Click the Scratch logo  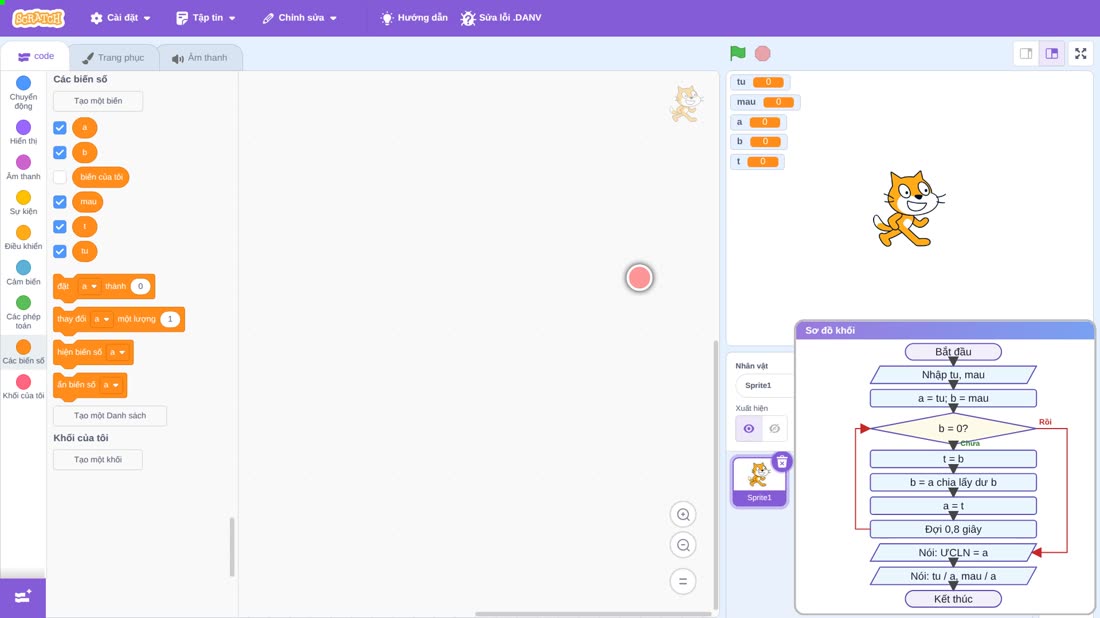[39, 18]
